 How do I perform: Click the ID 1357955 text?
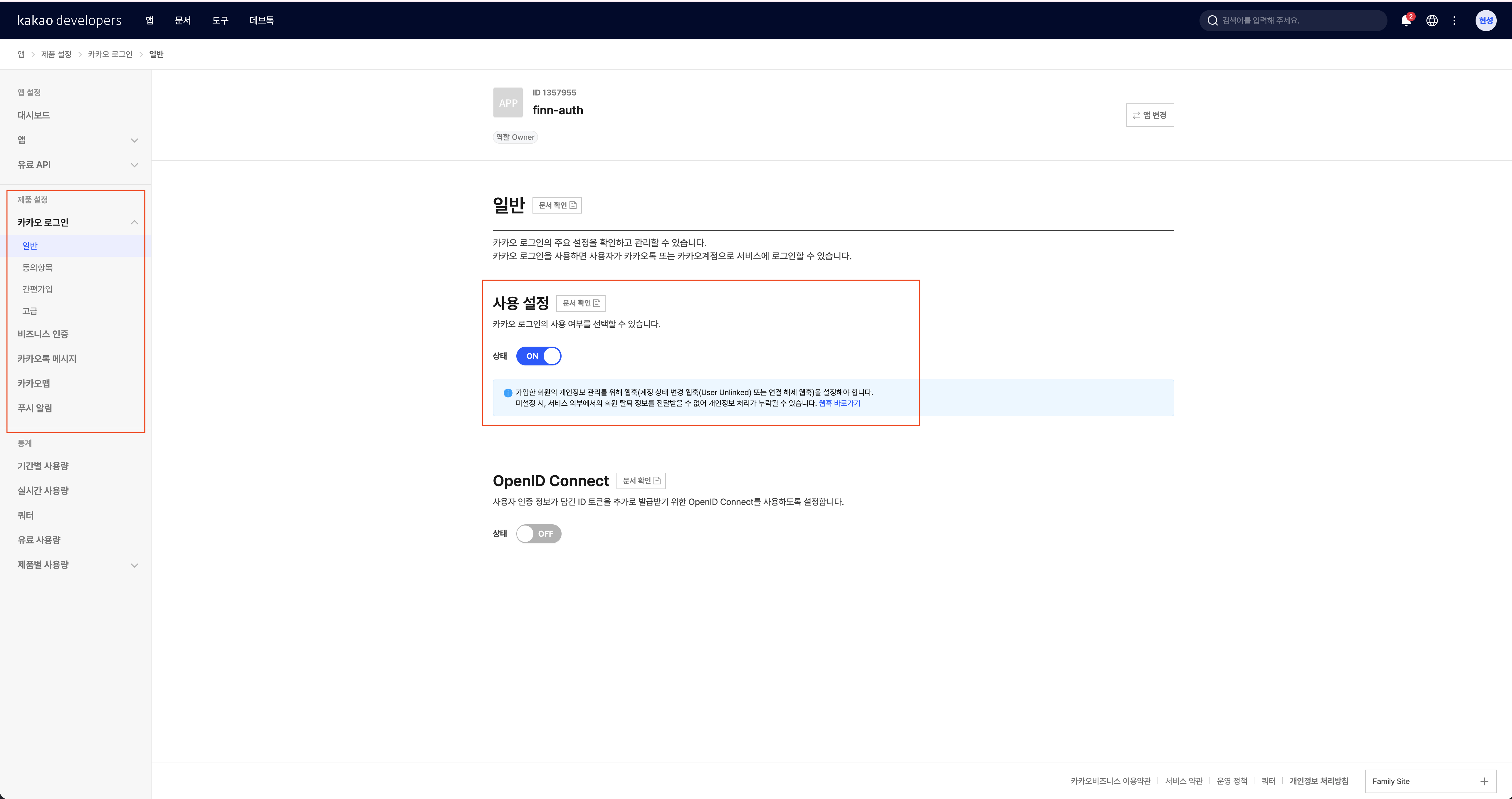point(554,93)
